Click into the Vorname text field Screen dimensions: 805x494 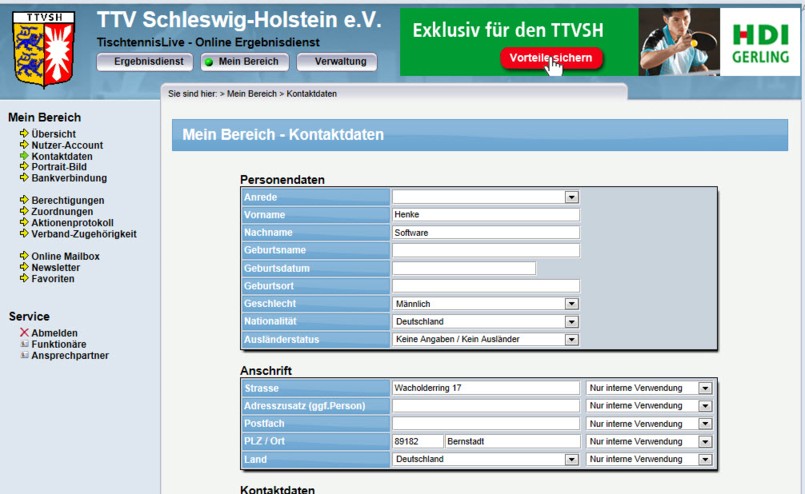[486, 215]
